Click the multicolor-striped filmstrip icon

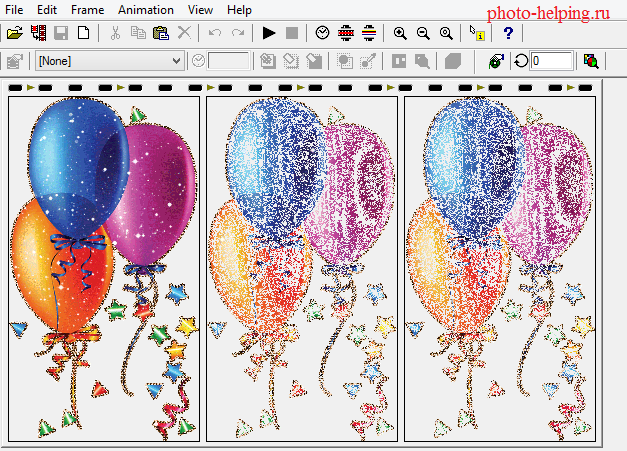369,33
